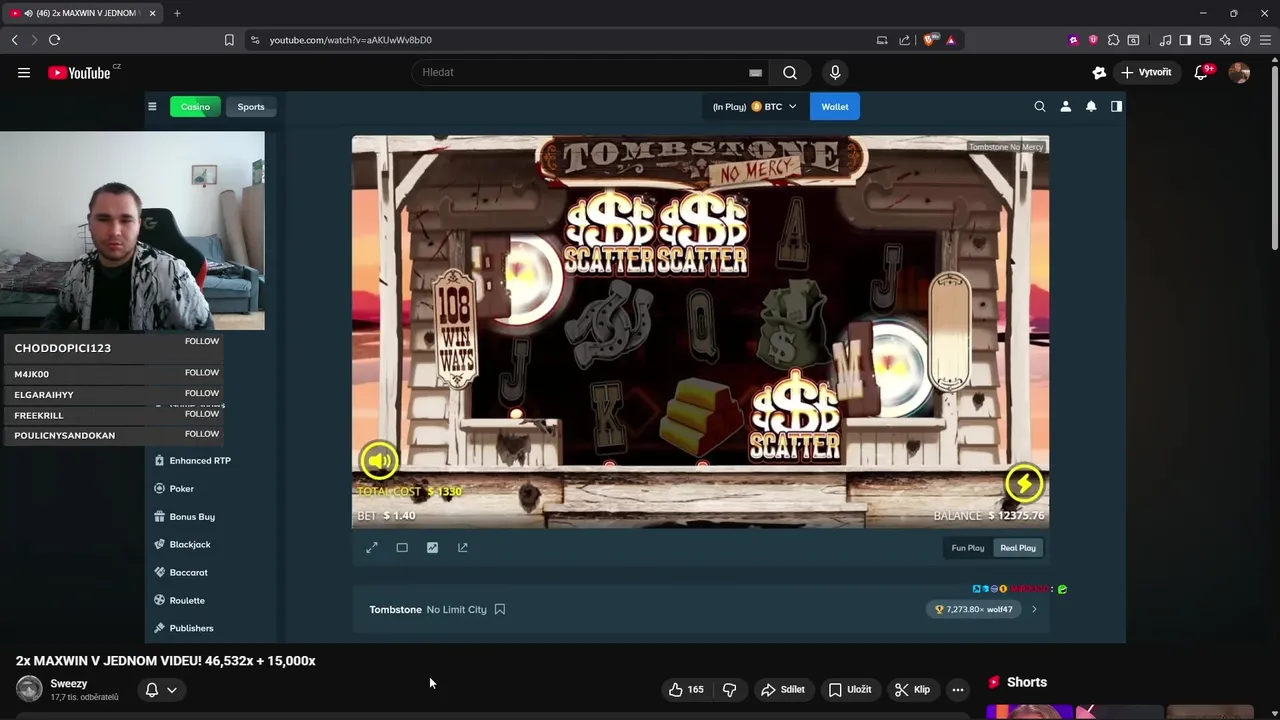Screen dimensions: 1280x720
Task: Open game live stats chart icon
Action: [432, 548]
